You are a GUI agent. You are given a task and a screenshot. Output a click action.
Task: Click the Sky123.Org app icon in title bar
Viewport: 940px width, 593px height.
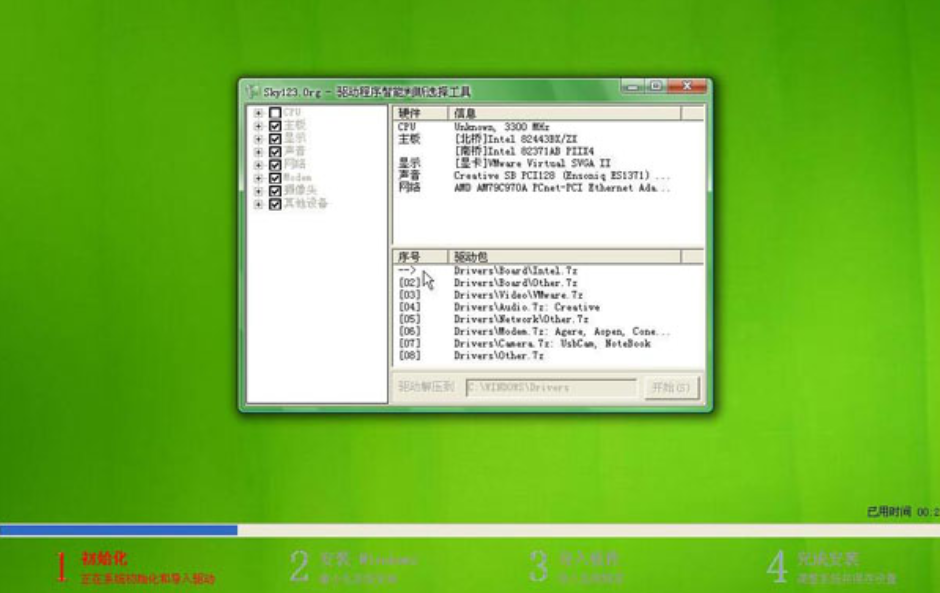tap(251, 90)
